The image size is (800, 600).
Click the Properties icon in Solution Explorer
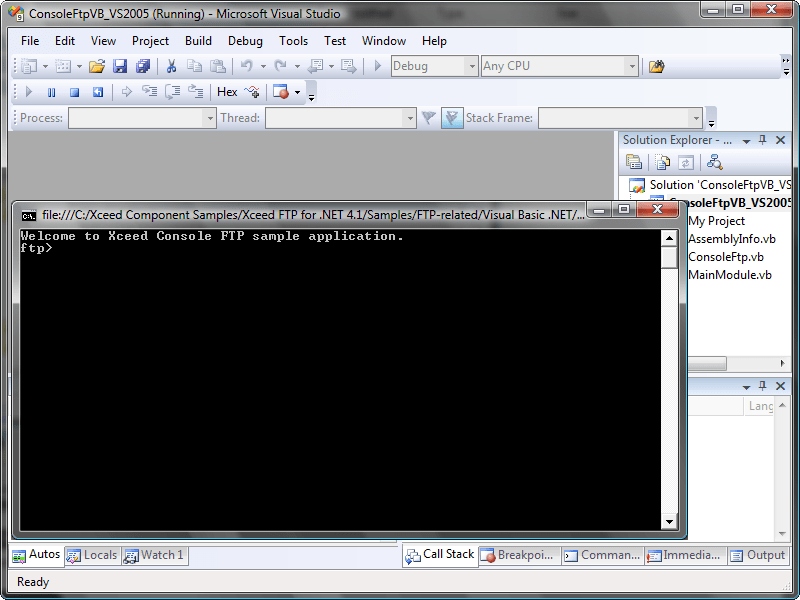point(633,162)
